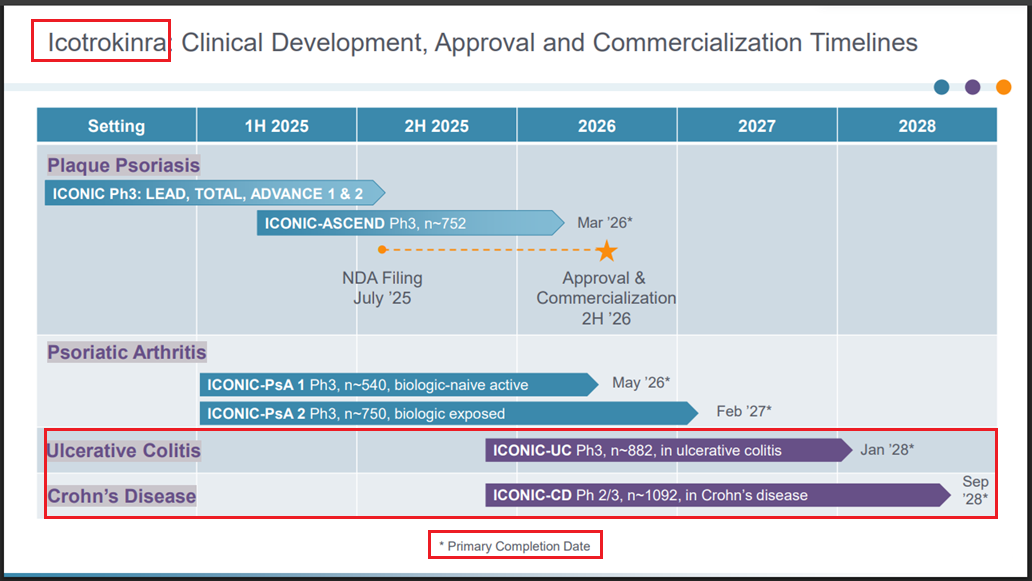Image resolution: width=1032 pixels, height=581 pixels.
Task: Select the ICONIC-CD Ph 2/3 purple arrow bar
Action: (716, 495)
